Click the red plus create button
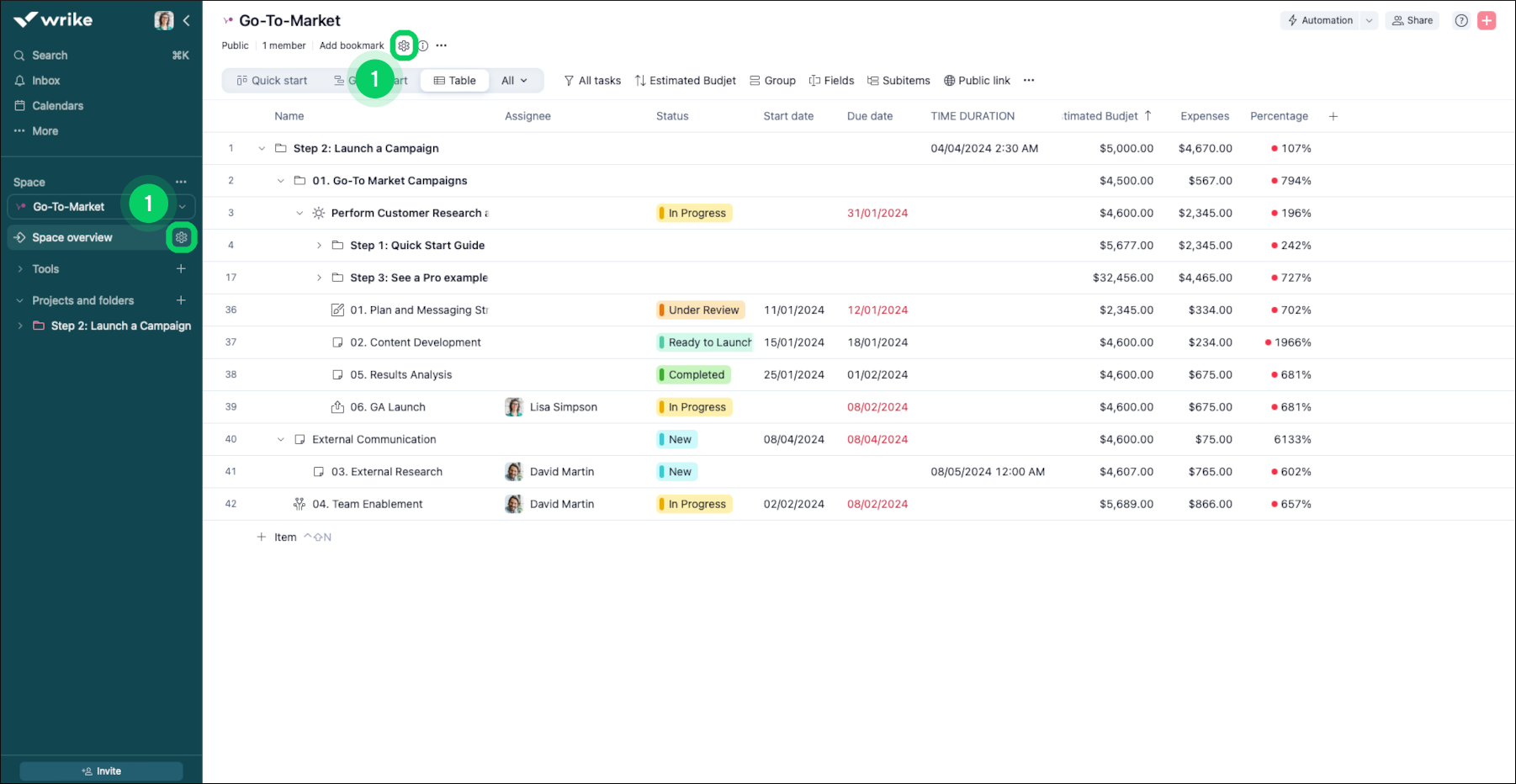The height and width of the screenshot is (784, 1516). (1487, 21)
